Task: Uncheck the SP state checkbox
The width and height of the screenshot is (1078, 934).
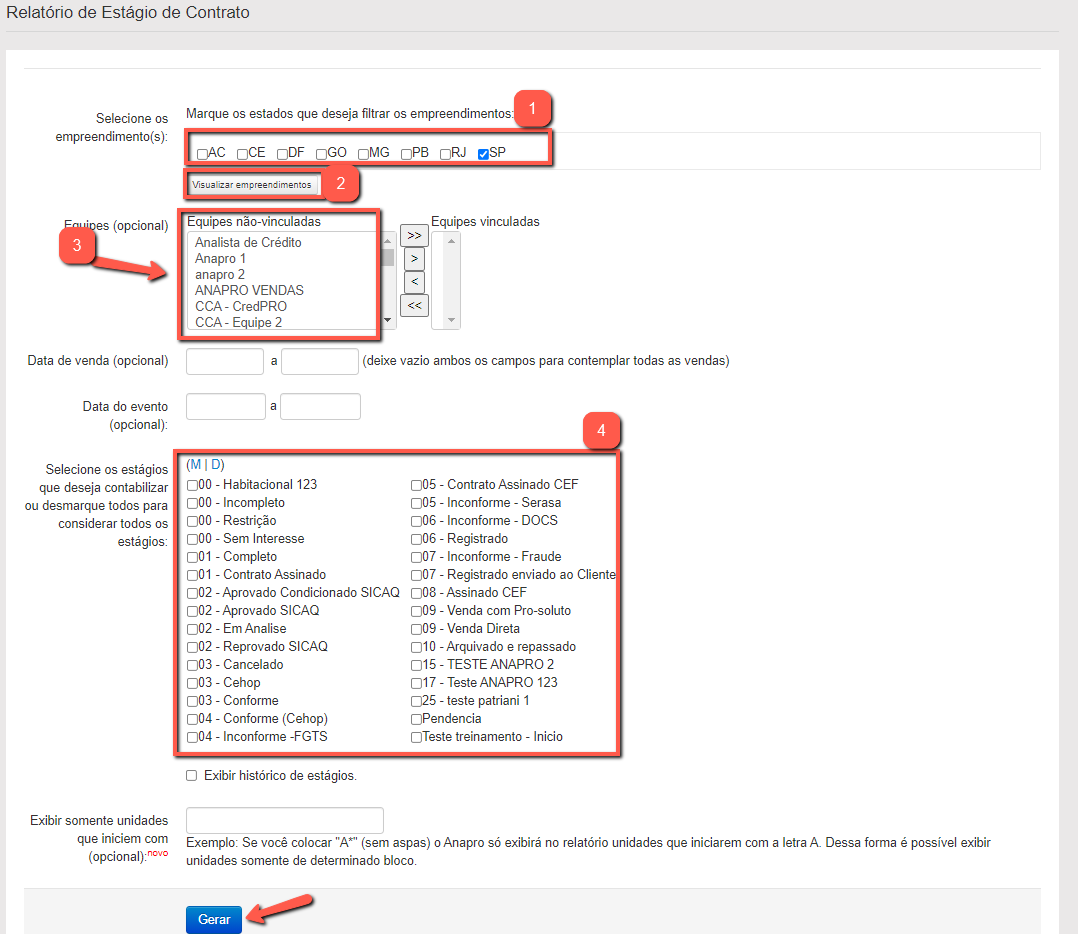Action: [484, 154]
